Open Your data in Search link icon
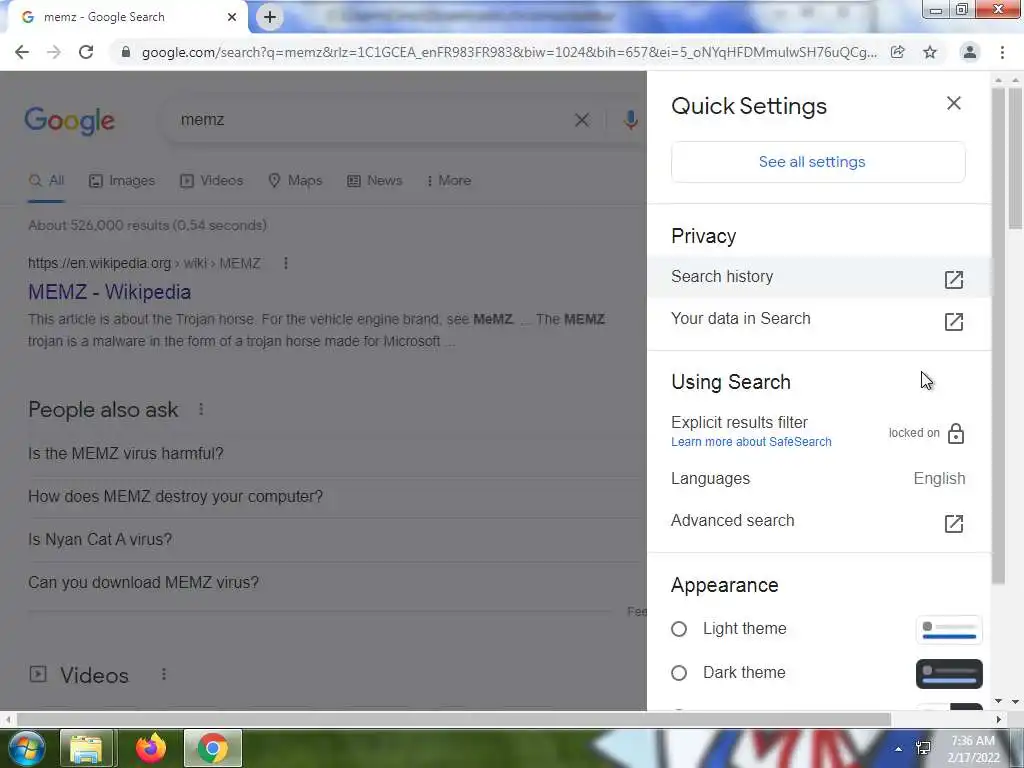 coord(953,321)
